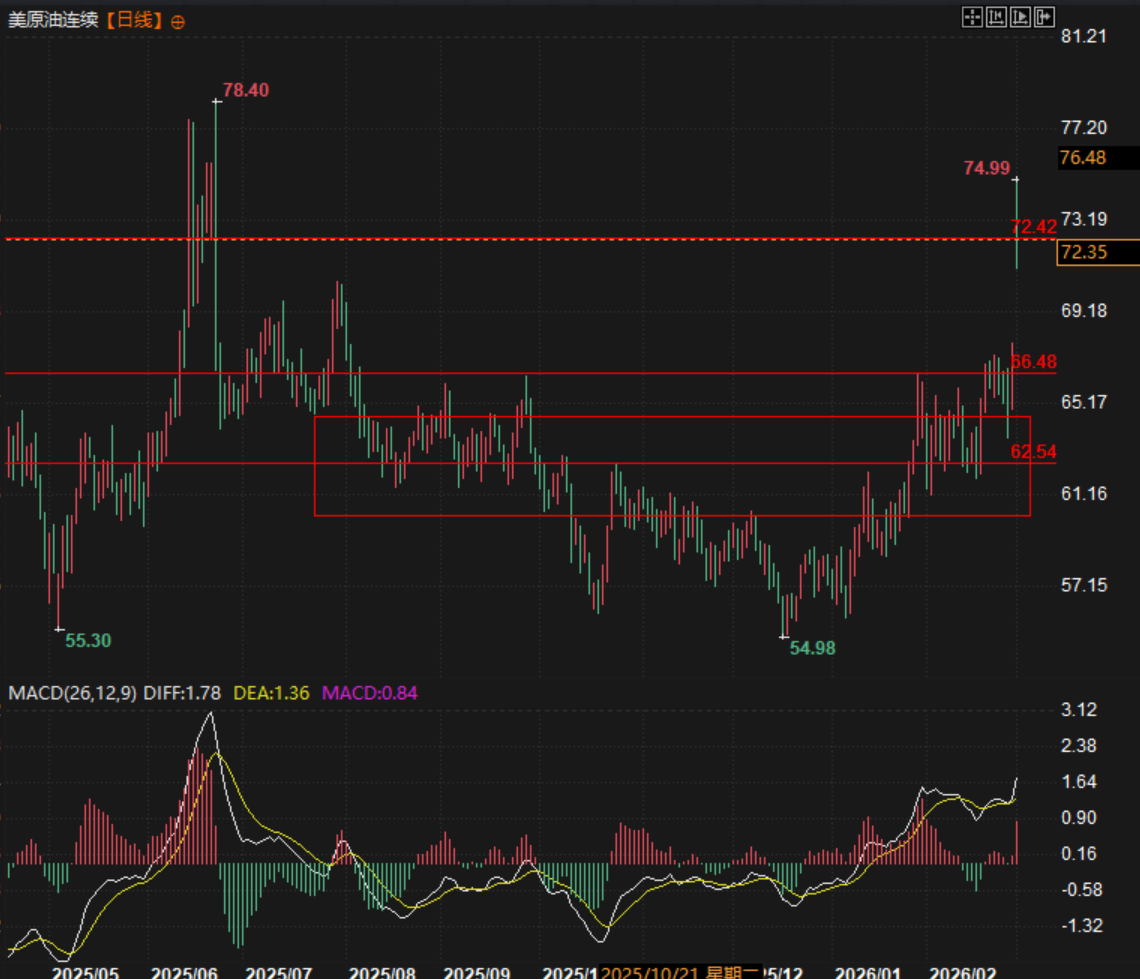Click the 55.30 low price label
Viewport: 1140px width, 979px height.
88,640
